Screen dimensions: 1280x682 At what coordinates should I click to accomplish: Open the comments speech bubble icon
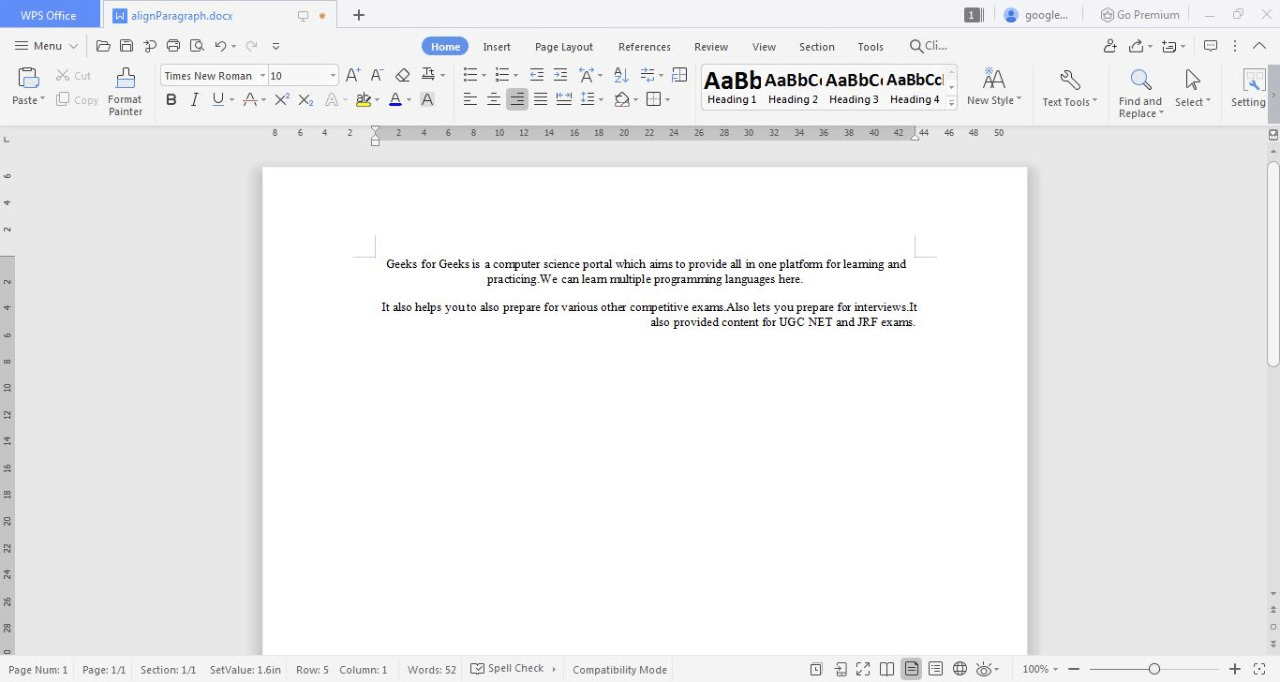point(1210,46)
